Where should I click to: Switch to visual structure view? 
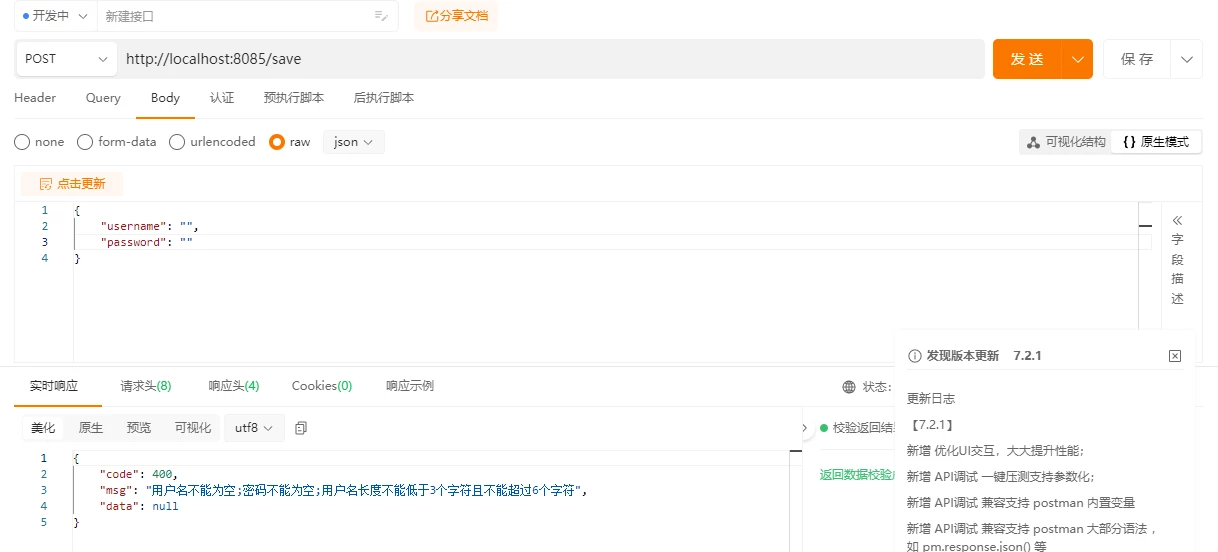(1065, 142)
